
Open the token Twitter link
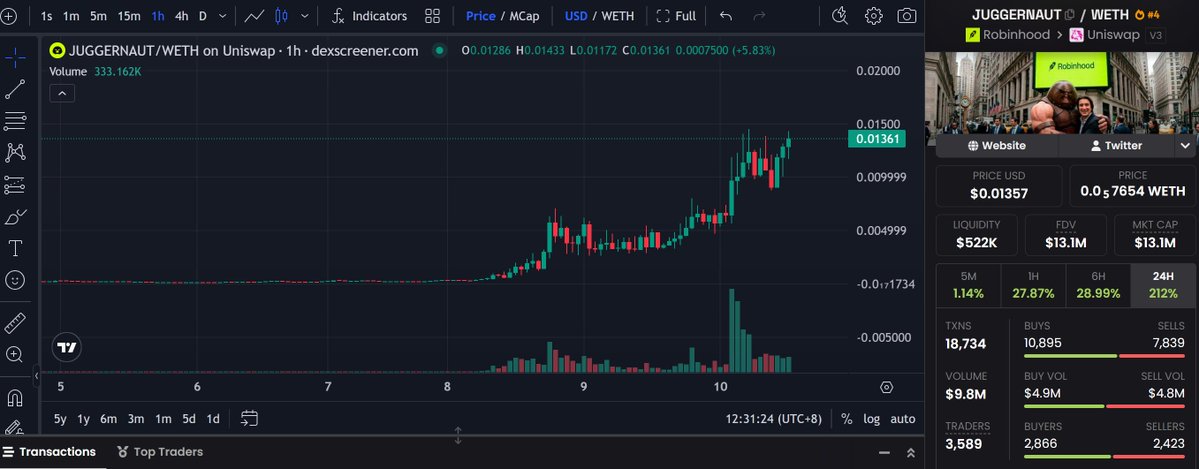[1116, 145]
